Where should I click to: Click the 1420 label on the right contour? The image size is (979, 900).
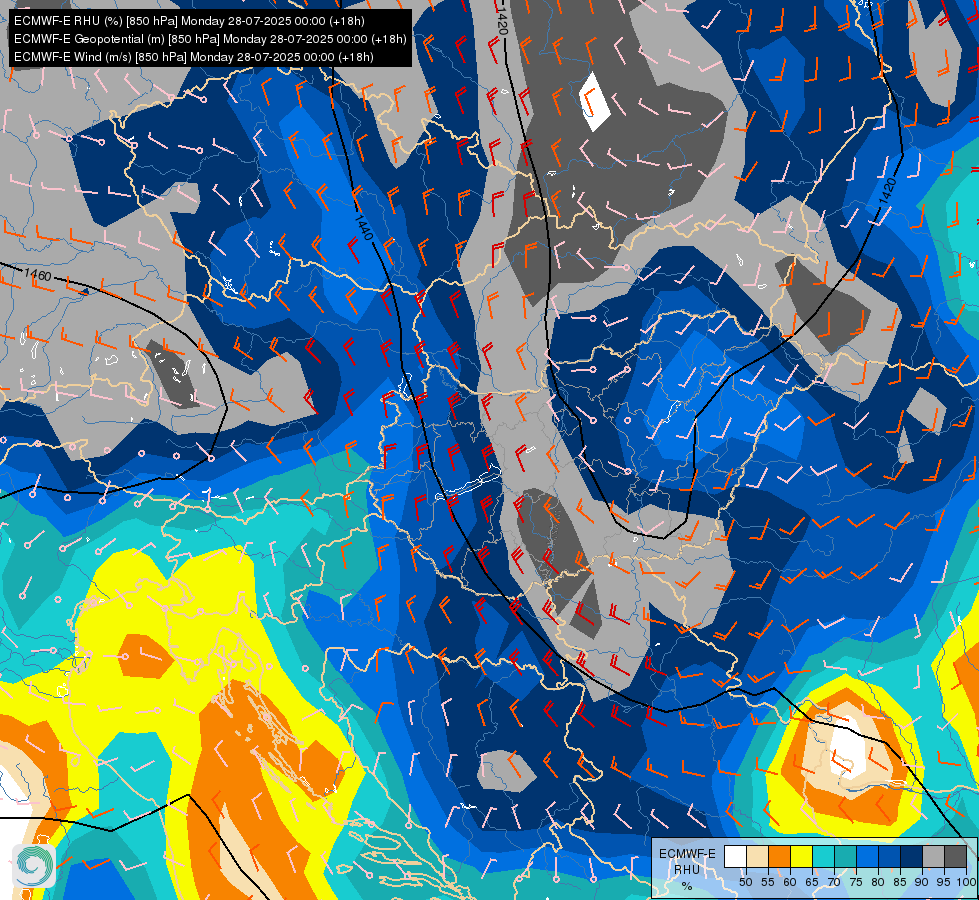click(x=887, y=190)
